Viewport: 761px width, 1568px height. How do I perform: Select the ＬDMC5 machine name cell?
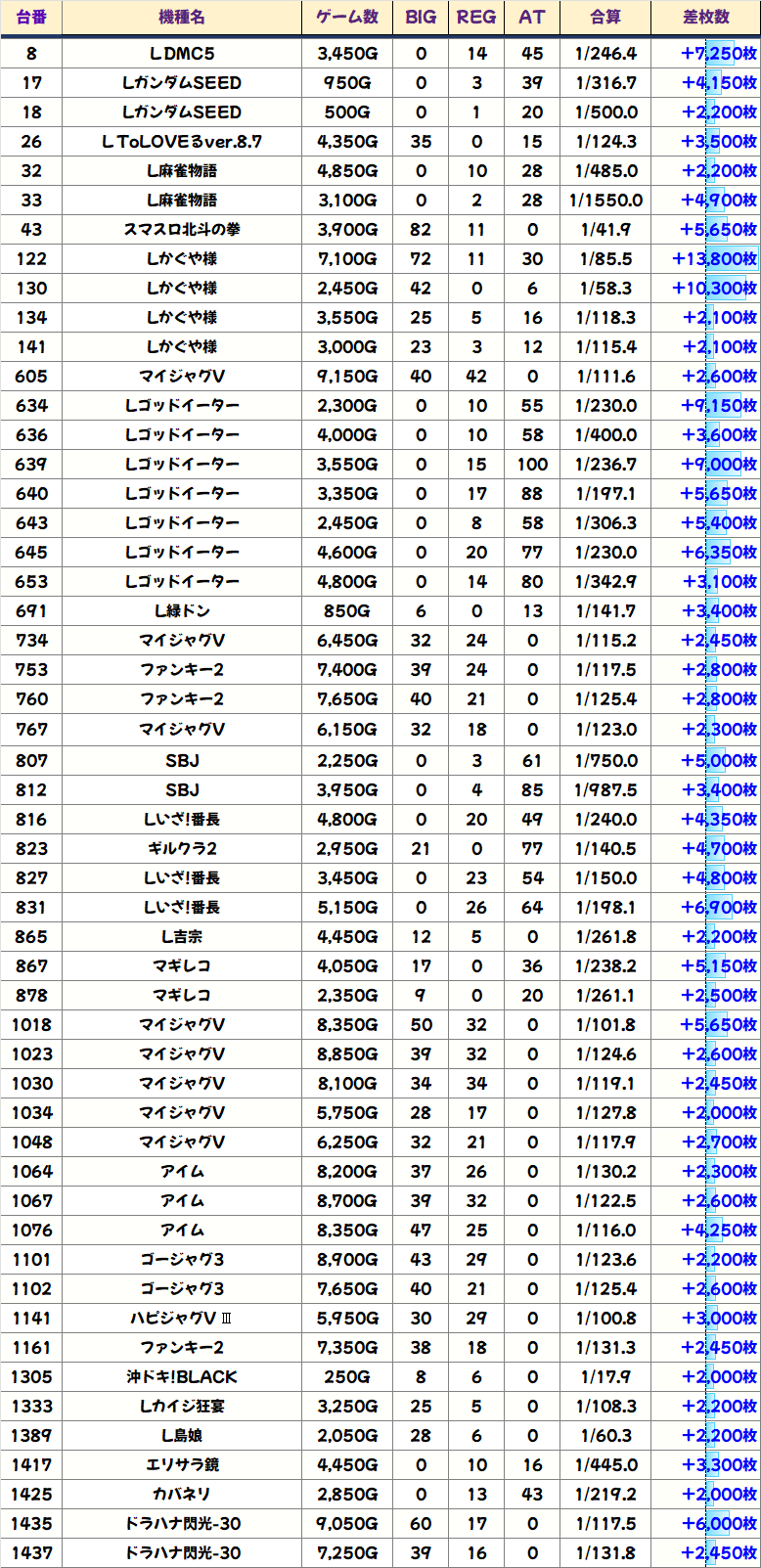(x=182, y=54)
